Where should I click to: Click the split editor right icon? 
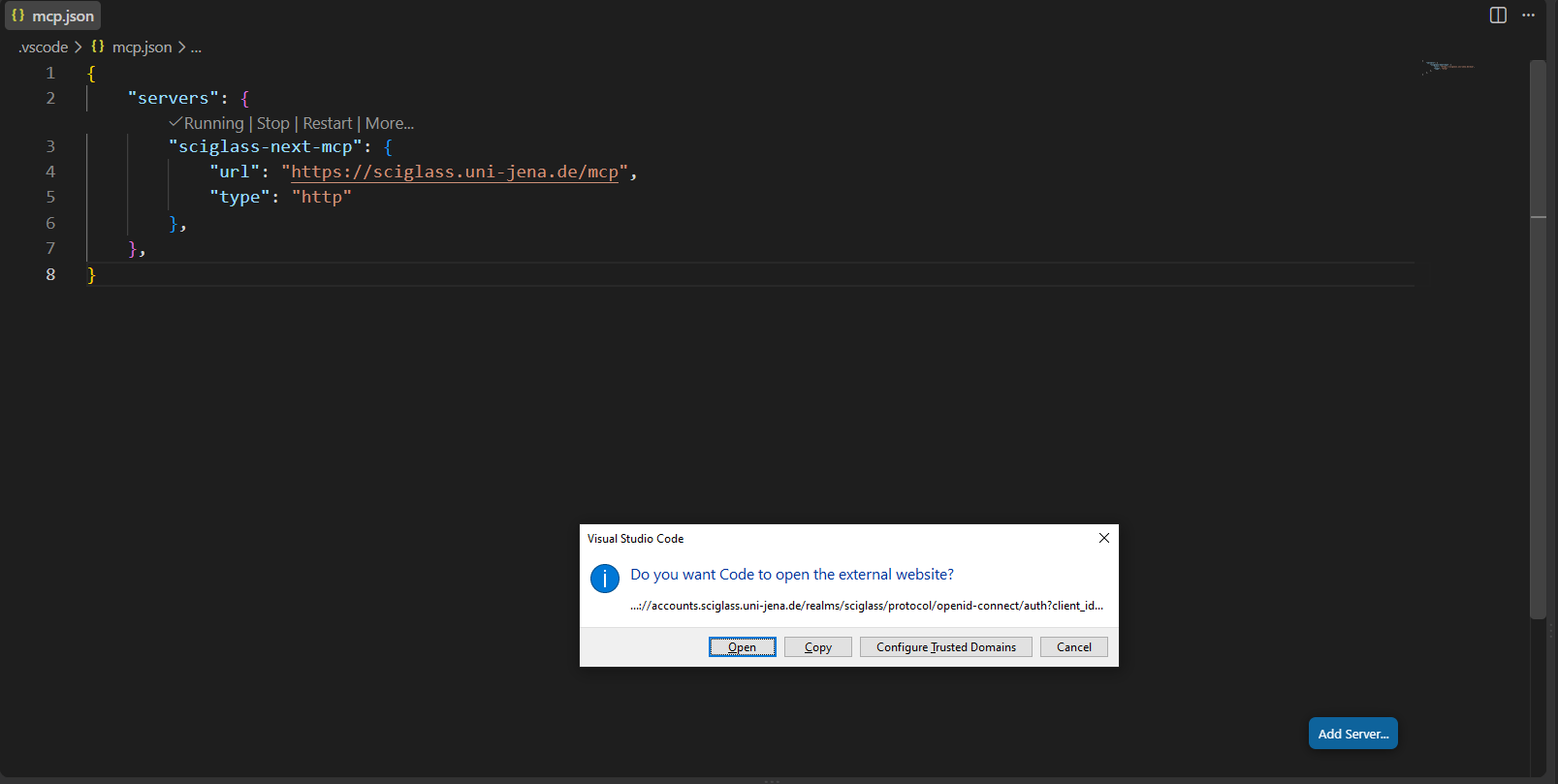(1498, 16)
